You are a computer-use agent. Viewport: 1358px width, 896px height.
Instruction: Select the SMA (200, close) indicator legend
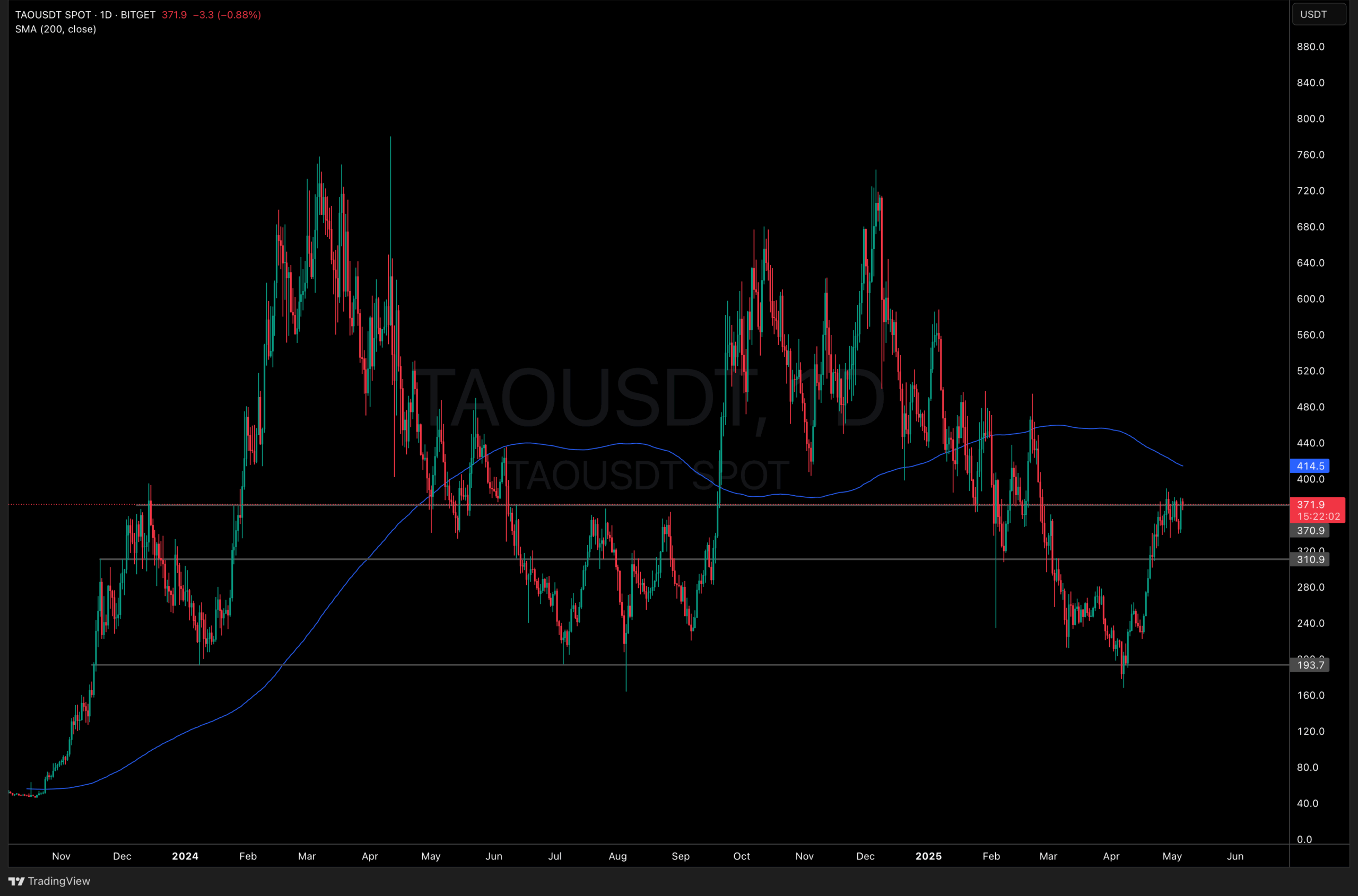click(56, 29)
